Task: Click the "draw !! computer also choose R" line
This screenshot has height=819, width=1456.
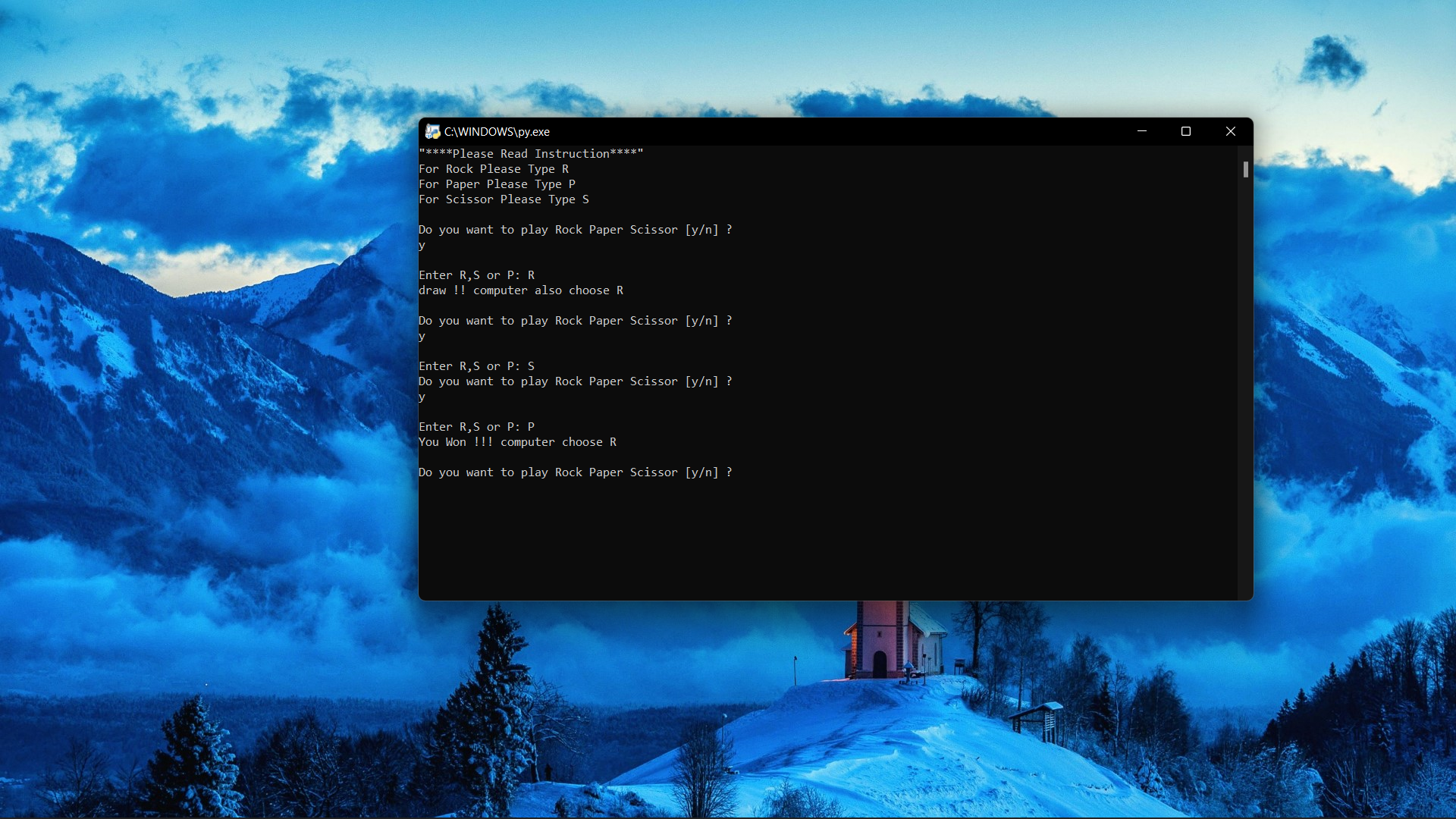Action: point(521,290)
